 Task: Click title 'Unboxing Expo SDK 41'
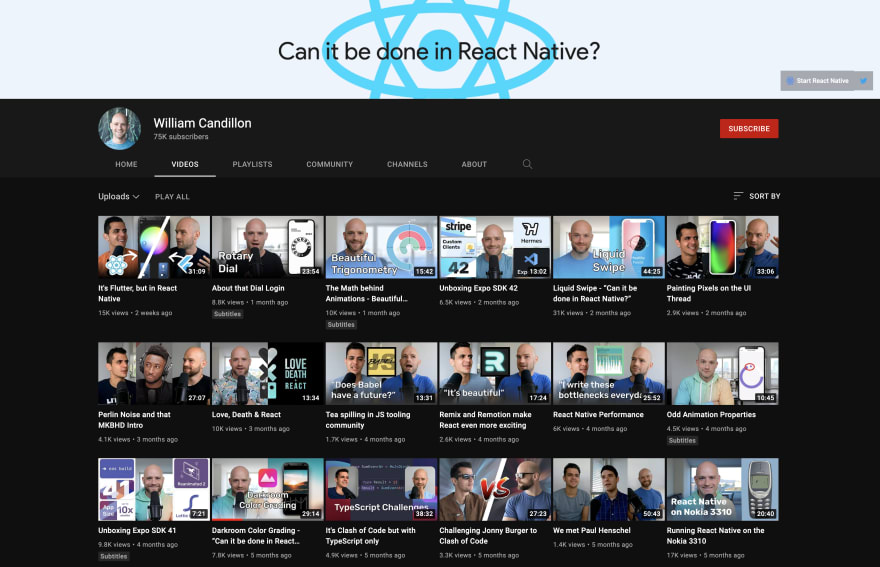pyautogui.click(x=137, y=530)
